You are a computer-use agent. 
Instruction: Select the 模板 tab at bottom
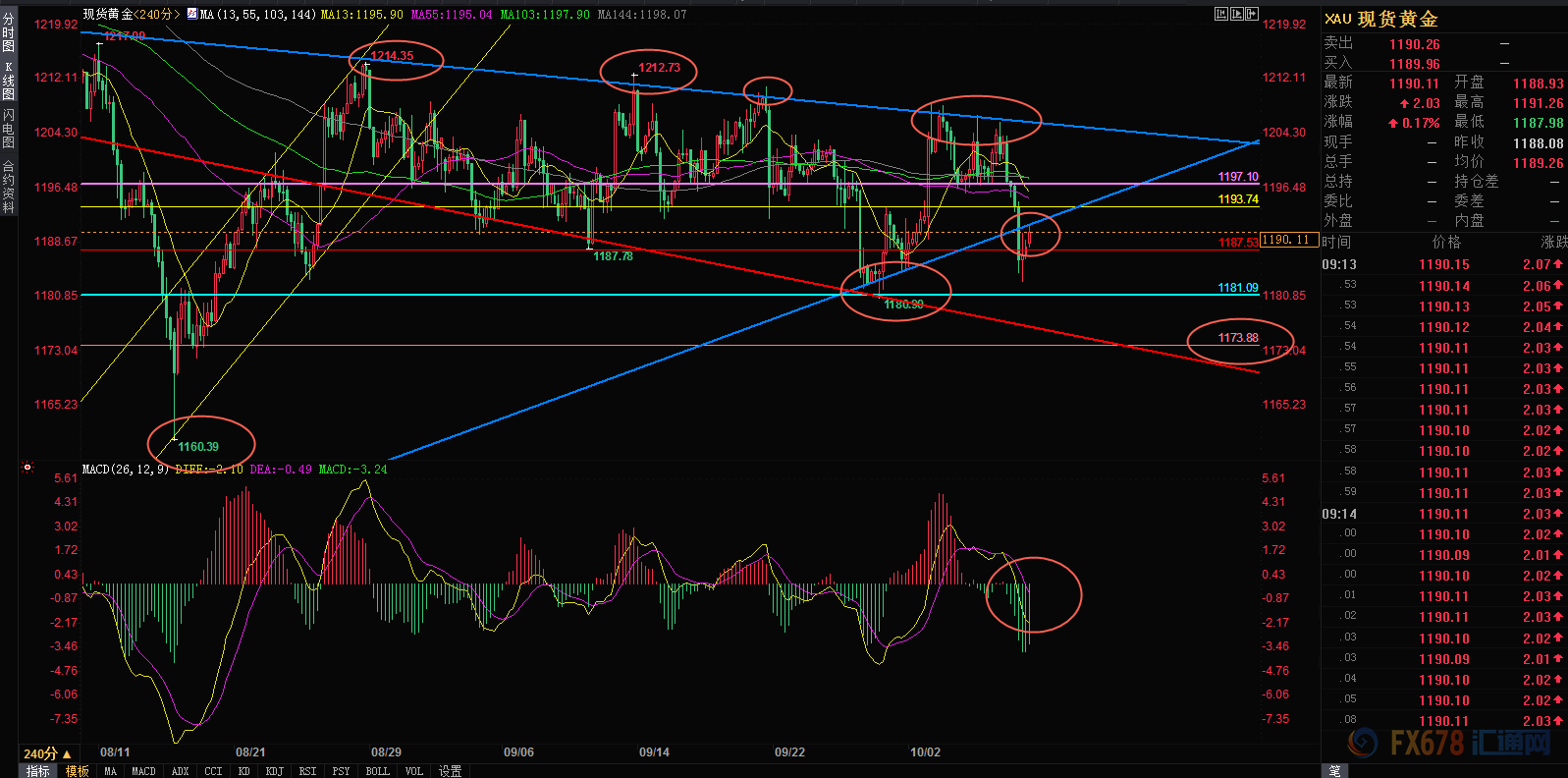(78, 771)
